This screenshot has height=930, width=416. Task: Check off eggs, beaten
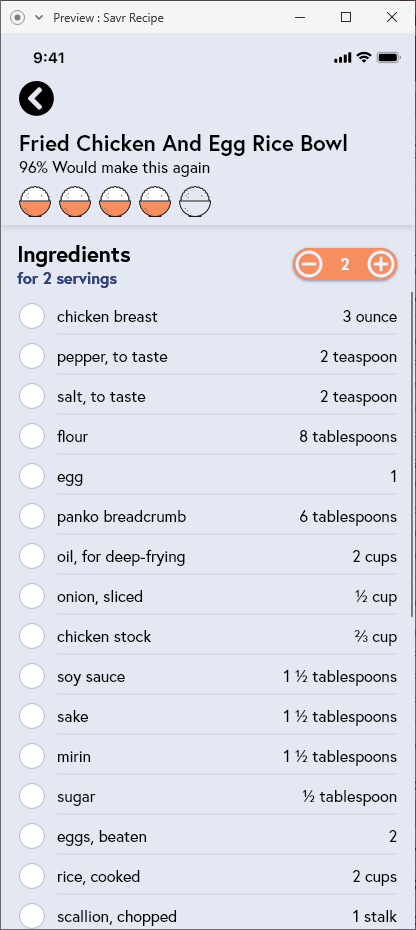coord(32,836)
